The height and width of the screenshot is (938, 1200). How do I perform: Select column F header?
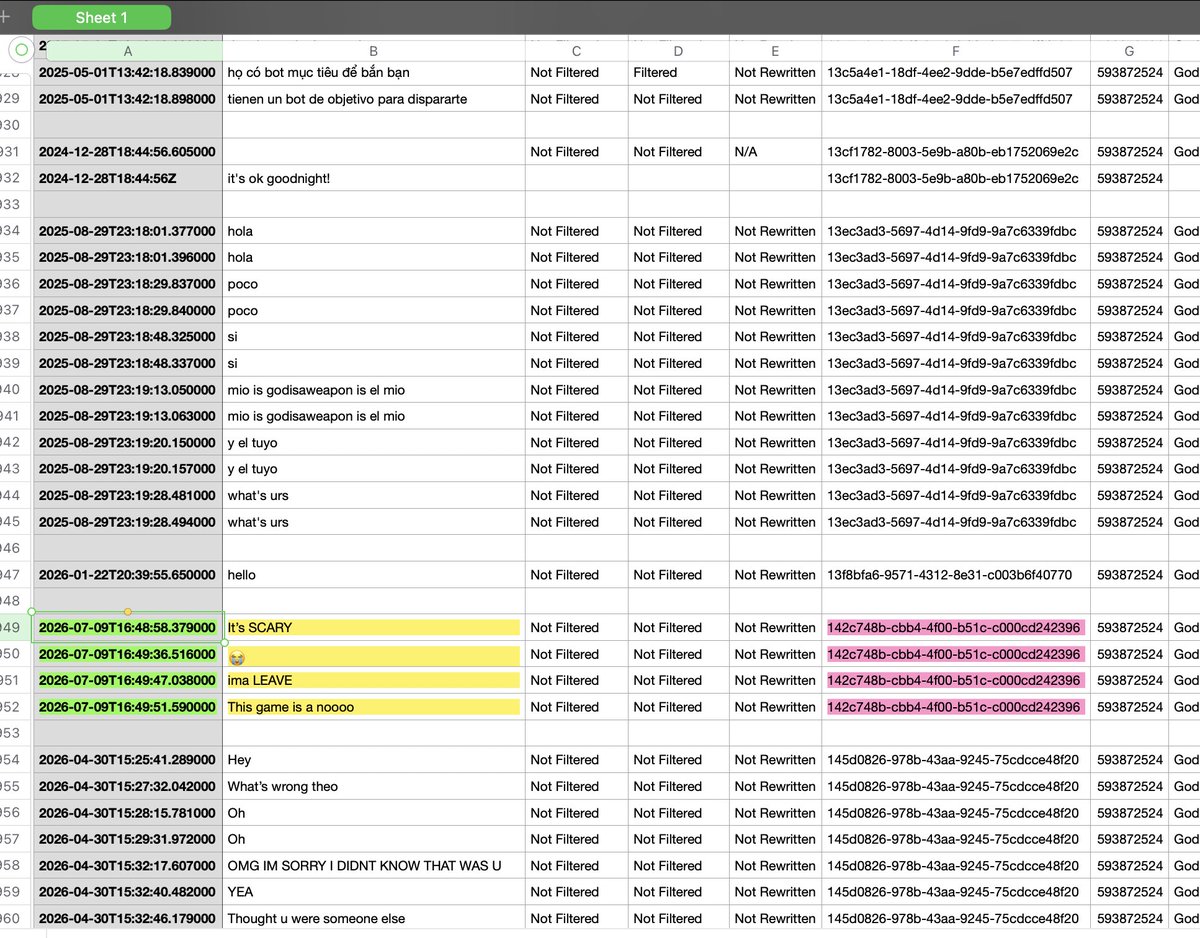[956, 51]
